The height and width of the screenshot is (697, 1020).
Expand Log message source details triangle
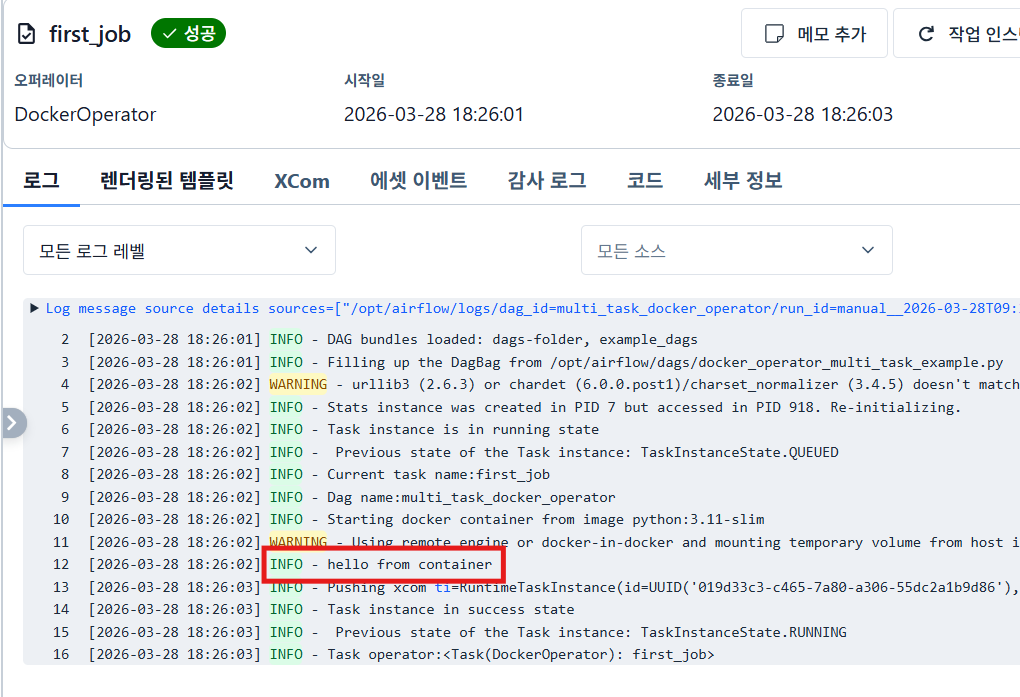pyautogui.click(x=35, y=308)
